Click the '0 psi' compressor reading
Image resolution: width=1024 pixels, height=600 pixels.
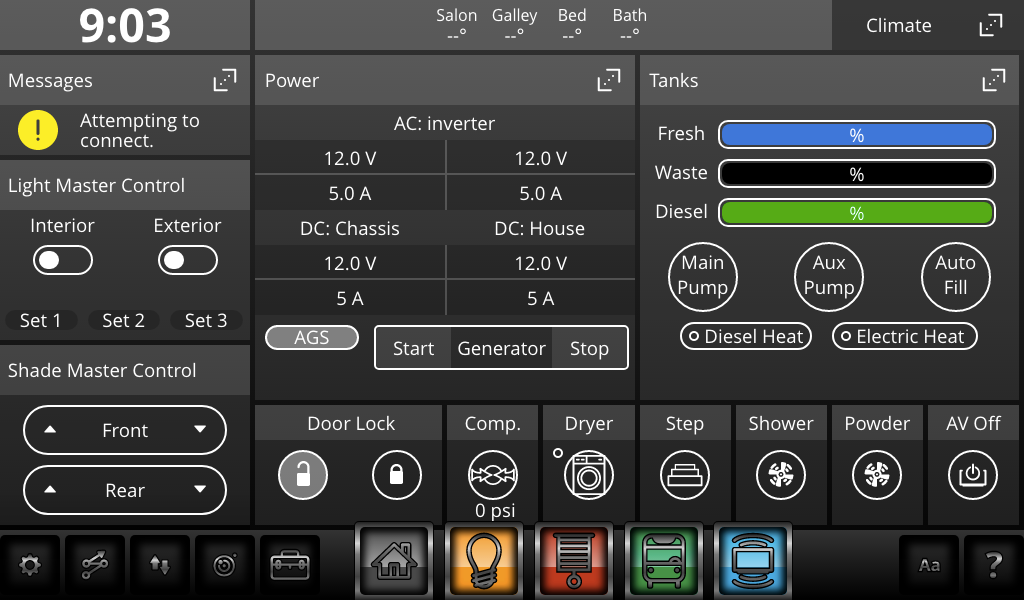(x=495, y=511)
